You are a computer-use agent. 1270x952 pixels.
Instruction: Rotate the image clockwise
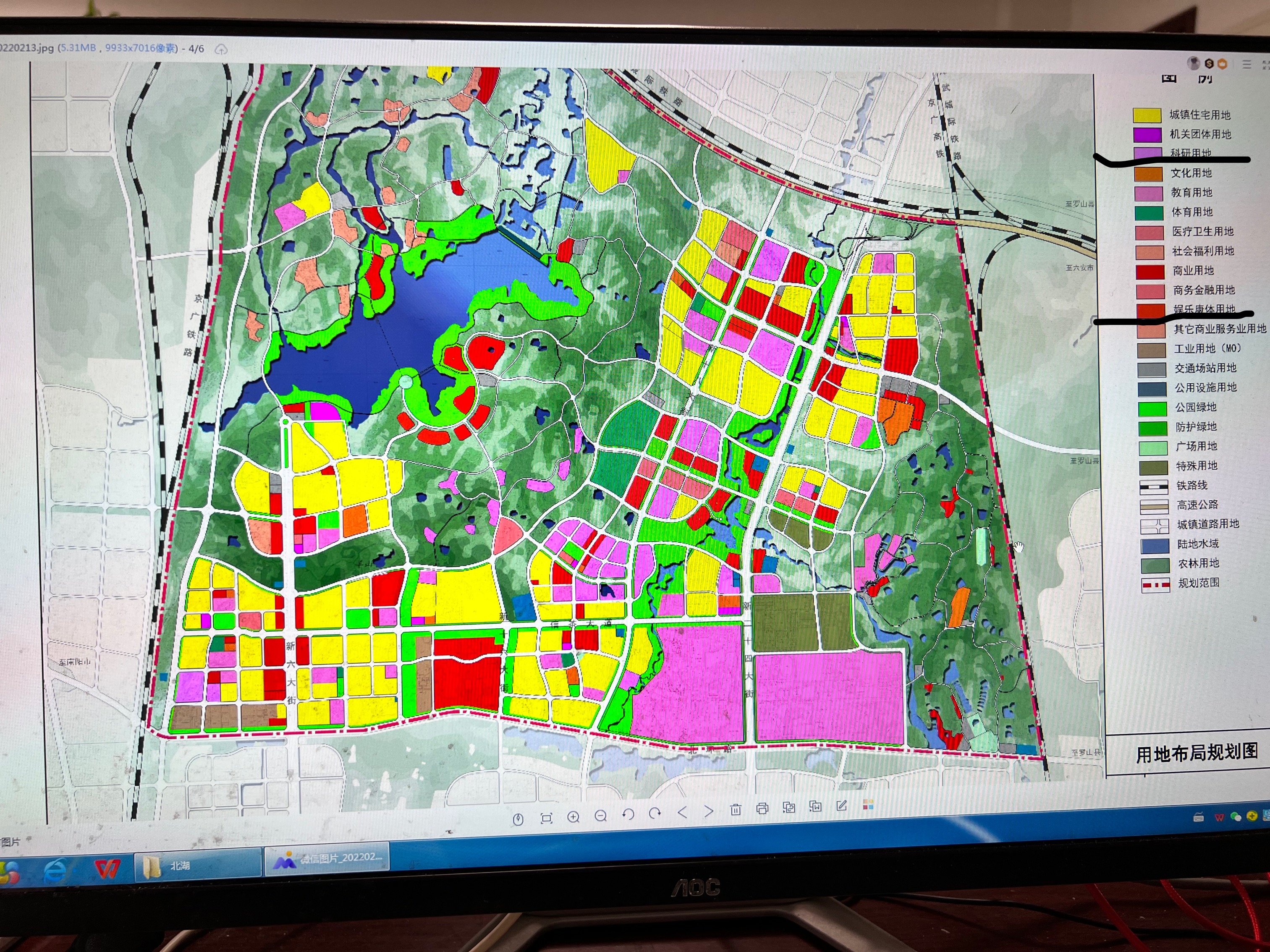click(x=655, y=813)
